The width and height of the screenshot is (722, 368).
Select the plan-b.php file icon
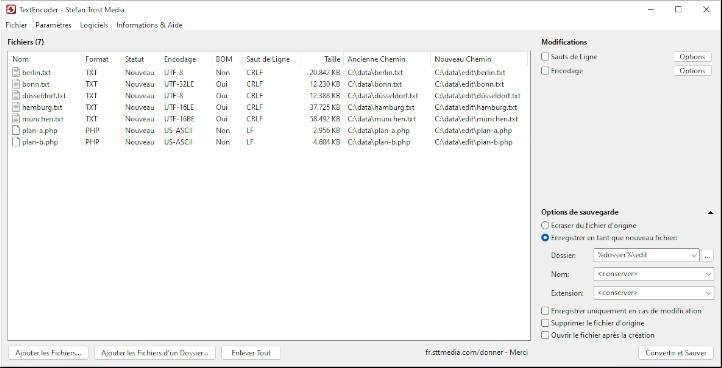pyautogui.click(x=16, y=142)
